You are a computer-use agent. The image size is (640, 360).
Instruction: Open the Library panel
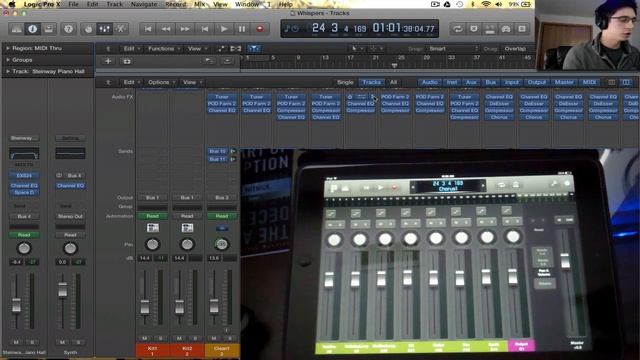[16, 29]
